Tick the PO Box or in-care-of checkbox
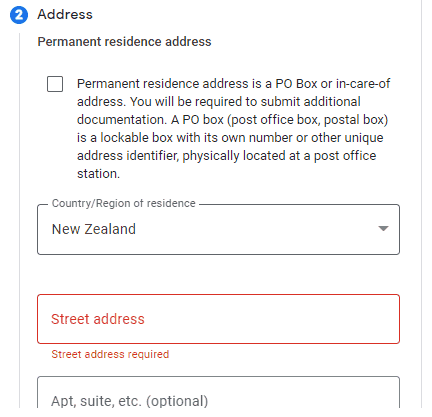432x417 pixels. coord(55,84)
